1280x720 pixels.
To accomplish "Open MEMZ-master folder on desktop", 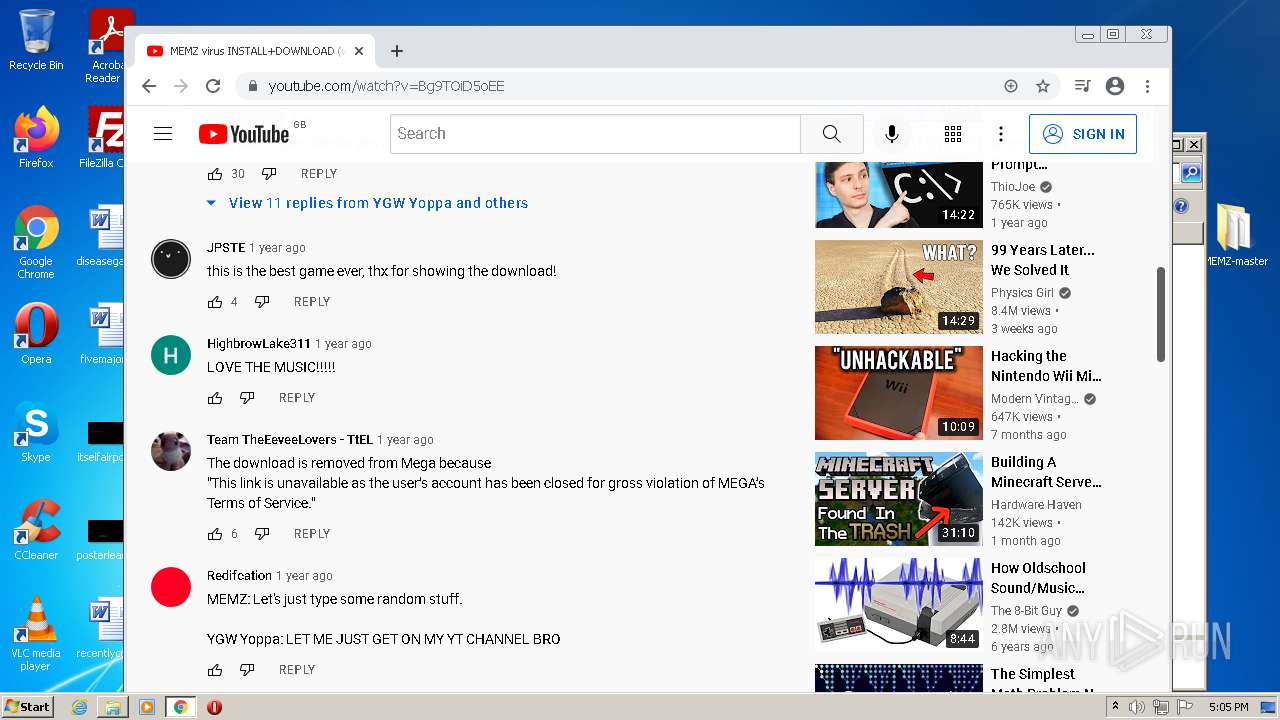I will pyautogui.click(x=1235, y=235).
